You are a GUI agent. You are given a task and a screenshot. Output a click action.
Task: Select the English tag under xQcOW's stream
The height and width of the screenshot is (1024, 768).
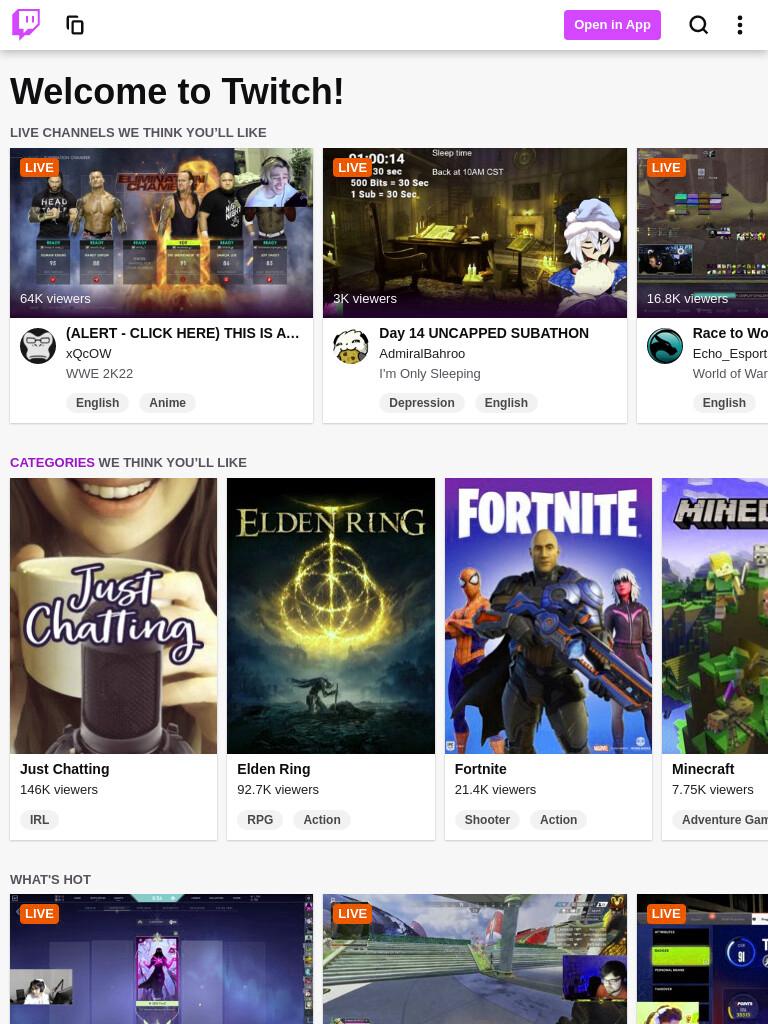(97, 403)
